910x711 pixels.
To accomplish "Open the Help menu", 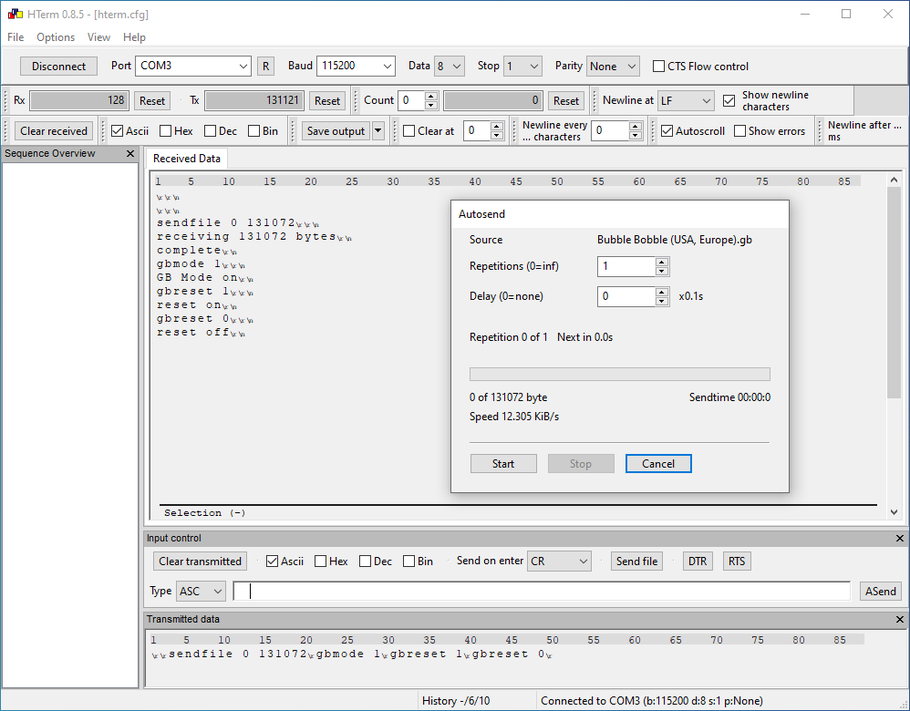I will tap(134, 37).
